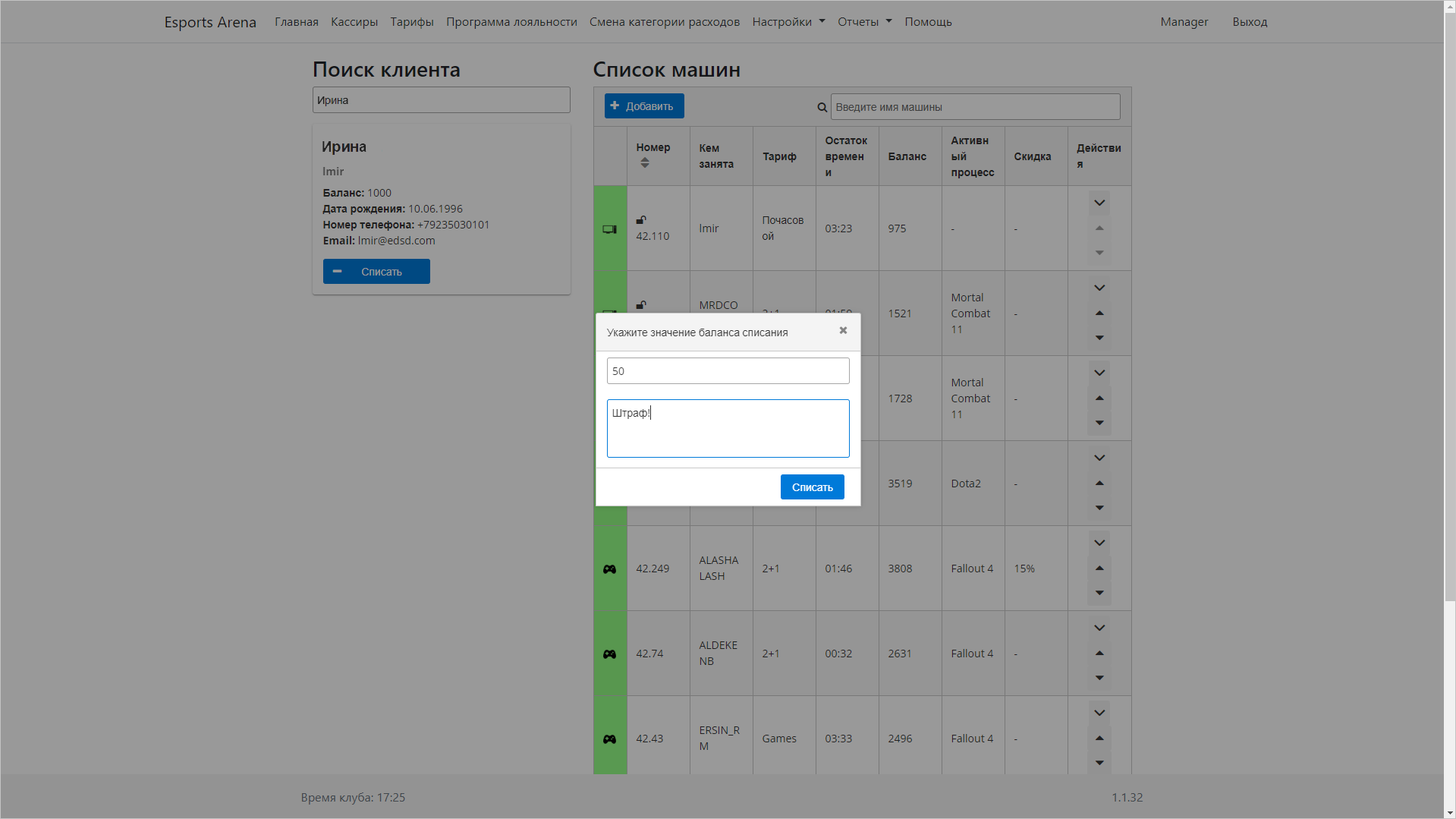Confirm write-off with the dialog's Списать button
Viewport: 1456px width, 819px height.
[x=812, y=487]
